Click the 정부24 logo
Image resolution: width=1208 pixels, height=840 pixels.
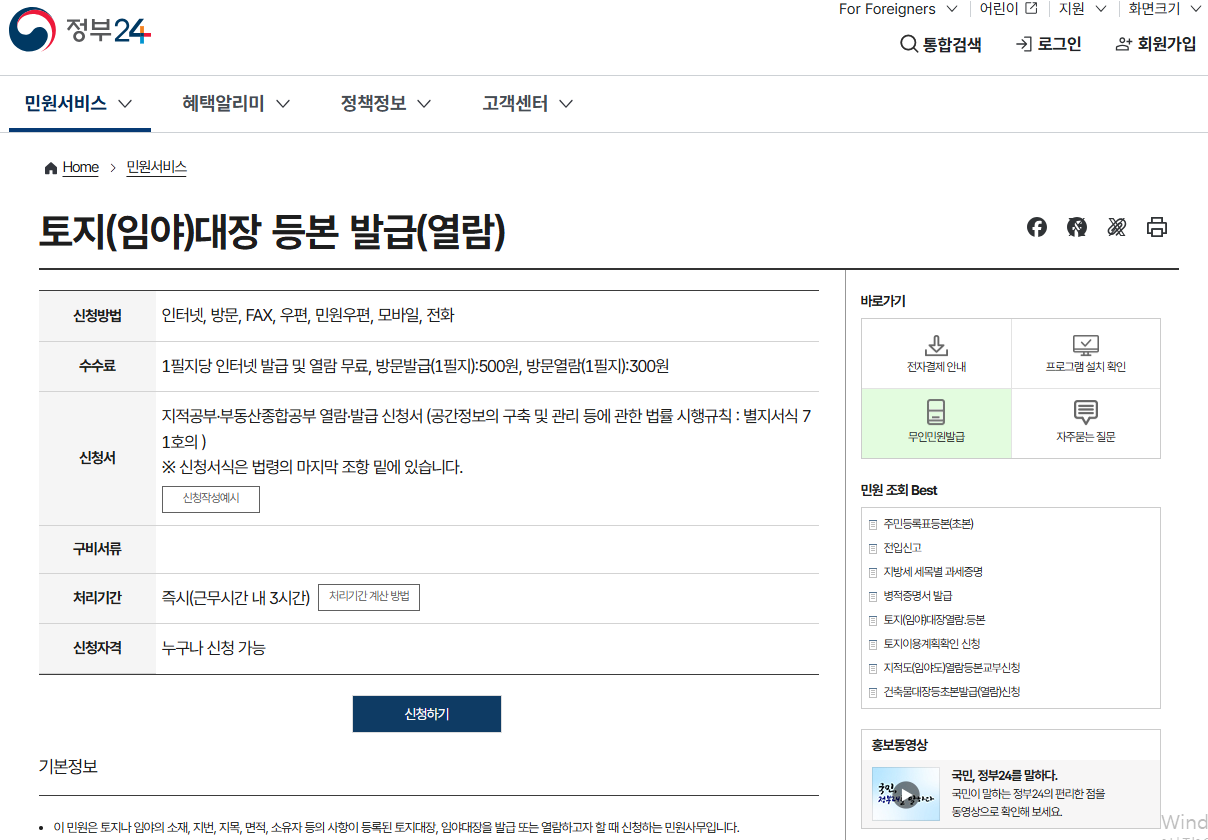coord(80,31)
